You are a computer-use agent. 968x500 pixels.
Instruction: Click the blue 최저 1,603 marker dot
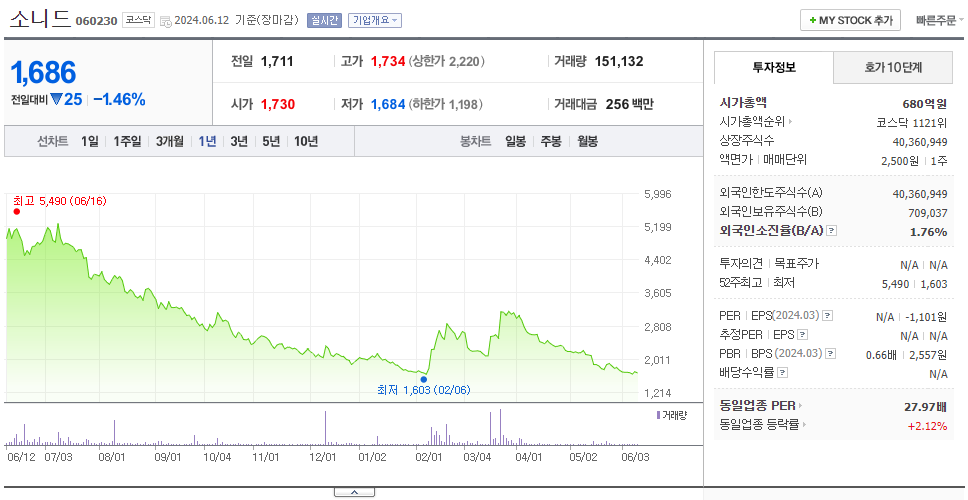click(x=424, y=379)
